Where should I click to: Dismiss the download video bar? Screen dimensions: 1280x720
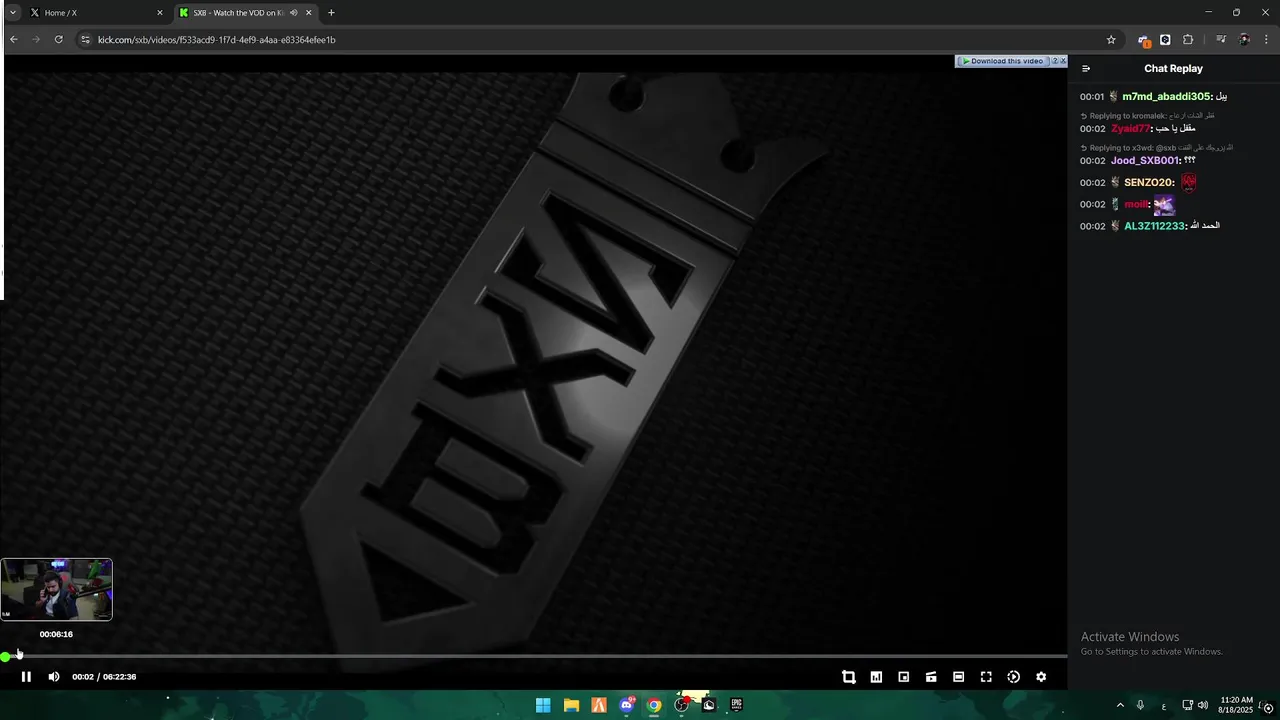[x=1063, y=61]
